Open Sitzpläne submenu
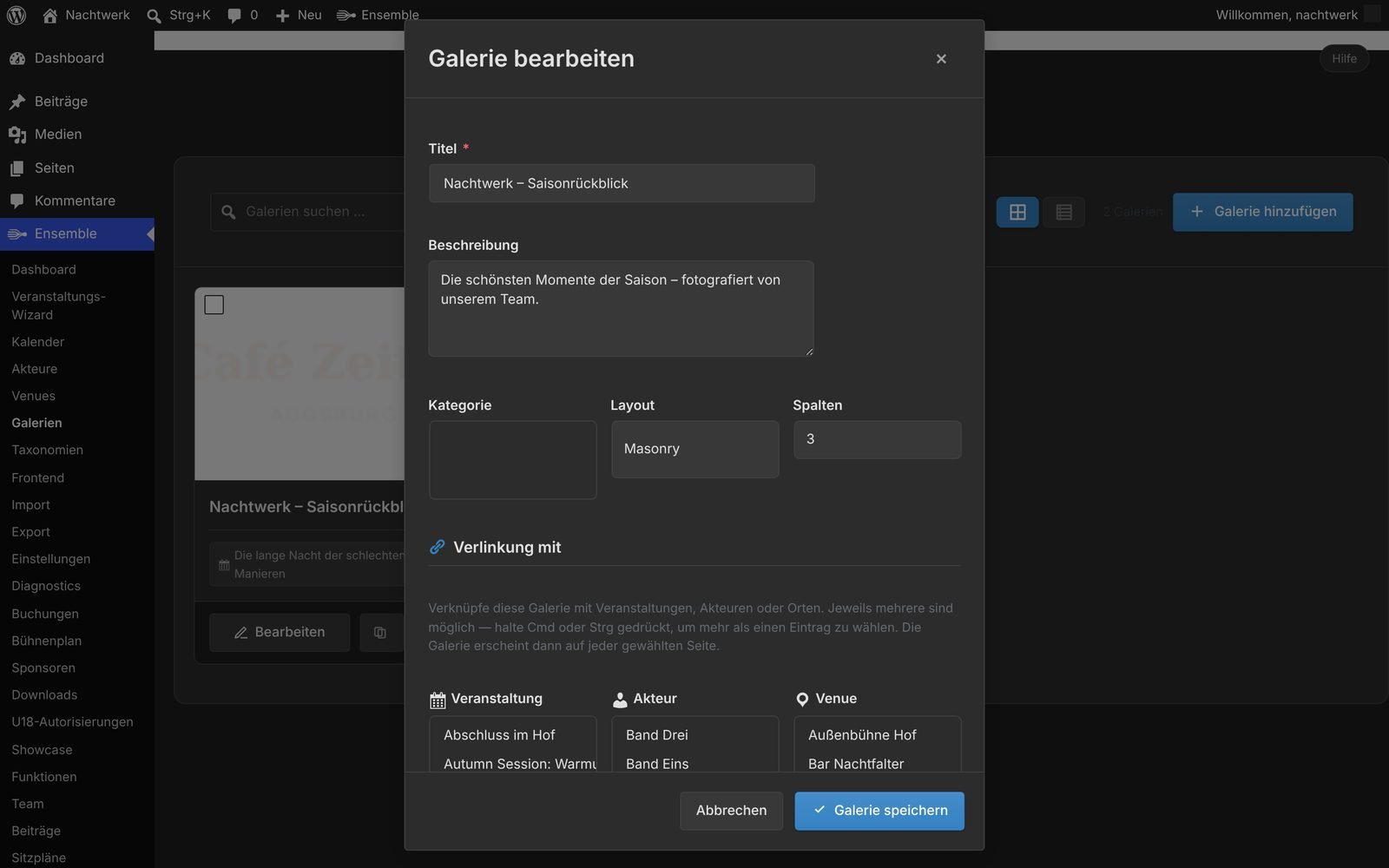Image resolution: width=1389 pixels, height=868 pixels. 38,858
